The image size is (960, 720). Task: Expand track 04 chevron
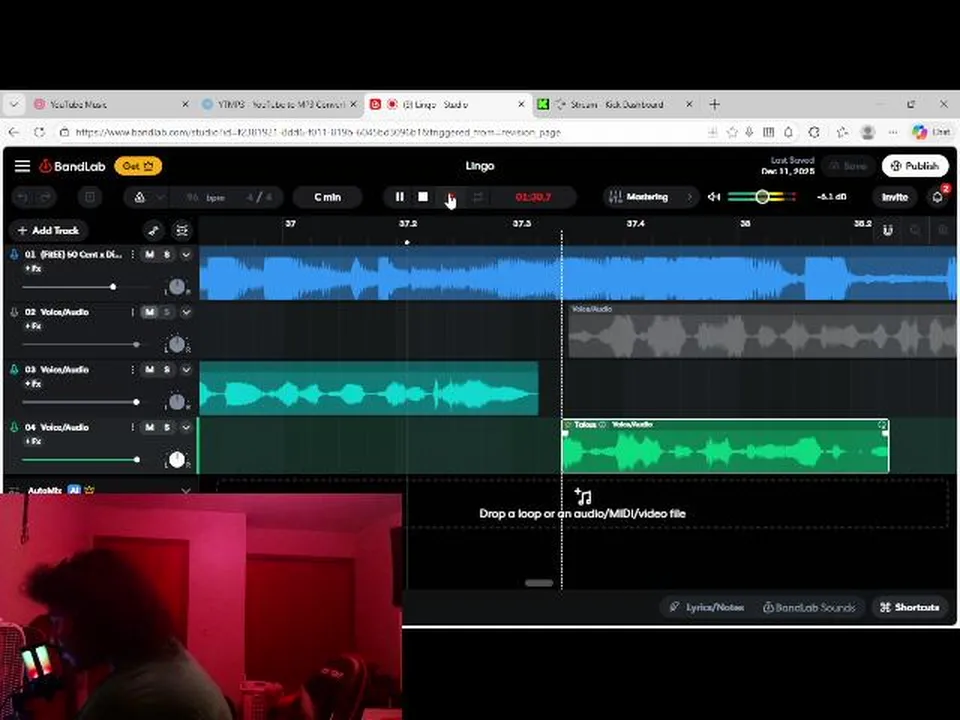tap(186, 427)
